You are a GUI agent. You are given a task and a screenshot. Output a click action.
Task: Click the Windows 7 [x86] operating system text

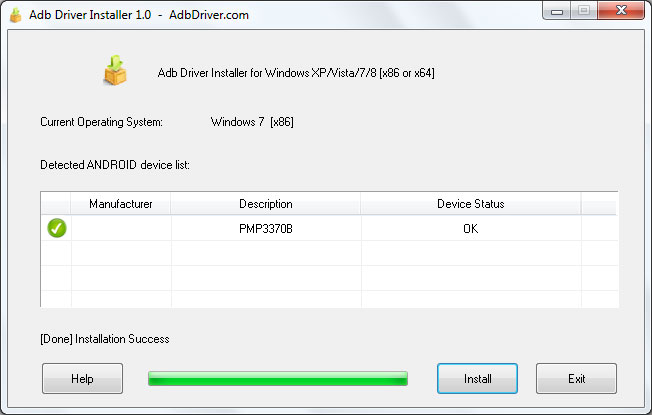tap(252, 122)
